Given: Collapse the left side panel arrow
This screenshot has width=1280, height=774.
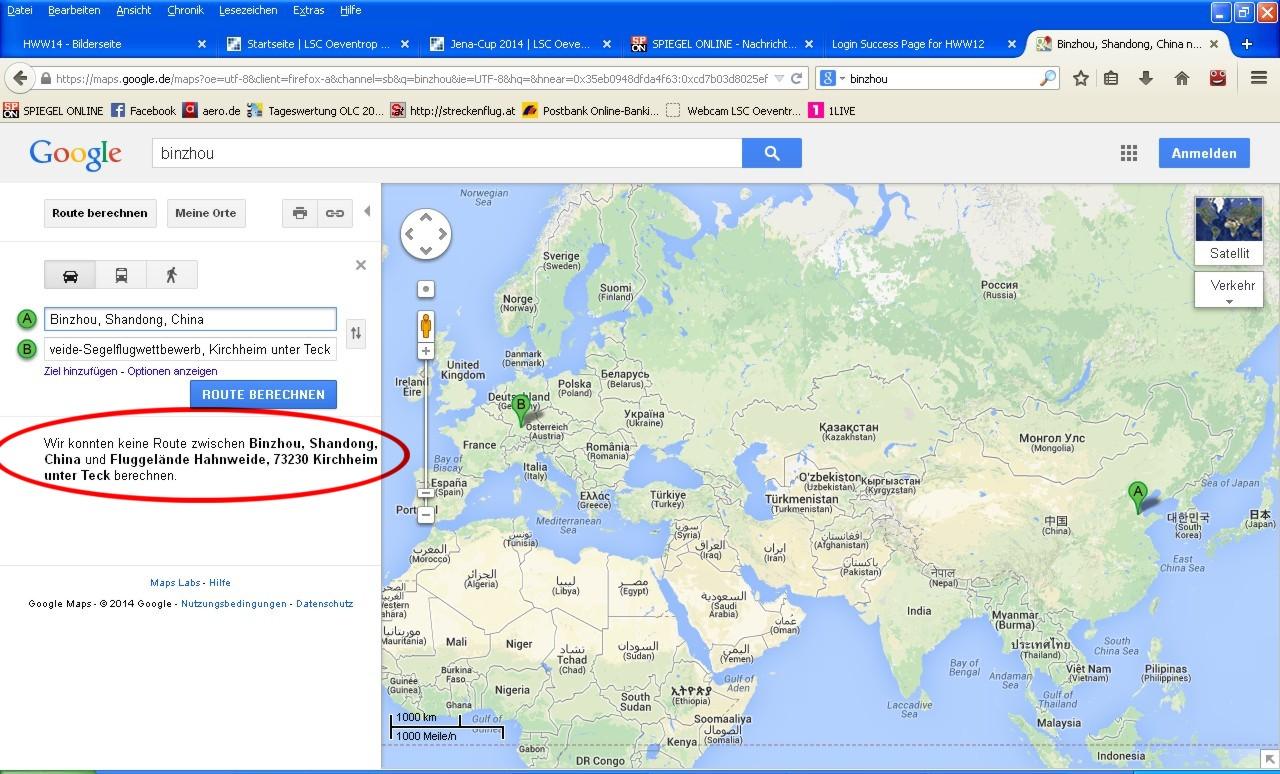Looking at the screenshot, I should point(367,211).
